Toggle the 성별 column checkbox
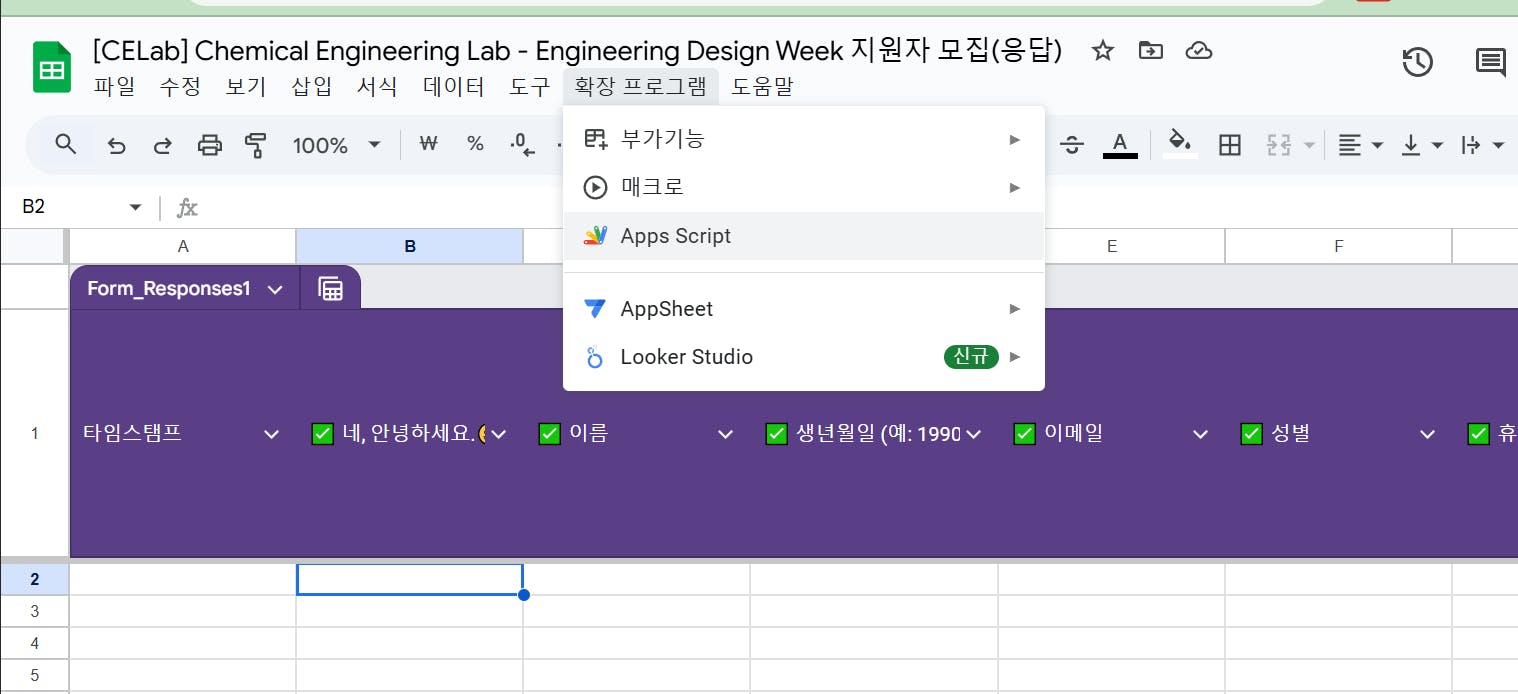 coord(1251,434)
